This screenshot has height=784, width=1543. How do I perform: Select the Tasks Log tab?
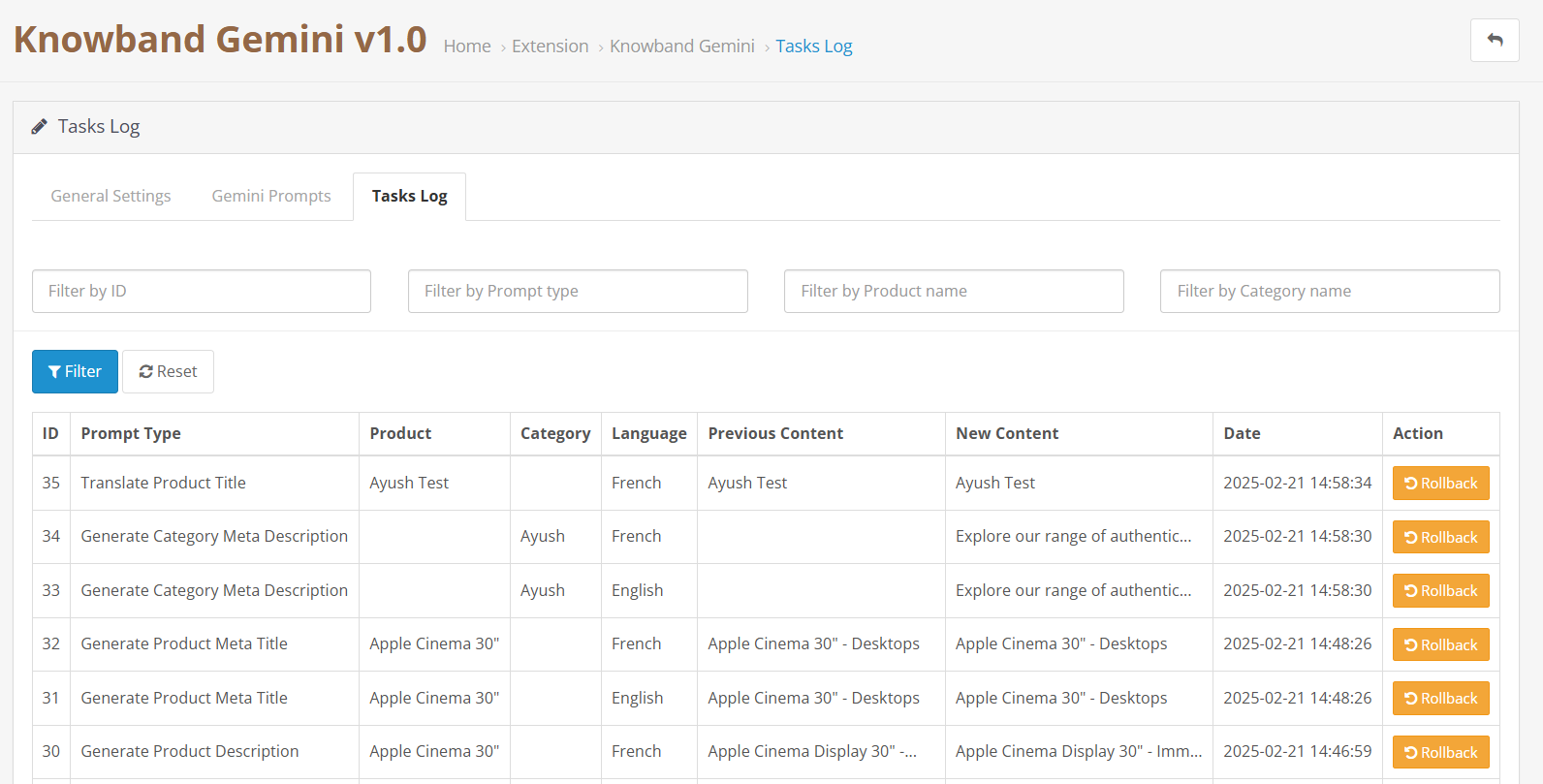(x=409, y=196)
